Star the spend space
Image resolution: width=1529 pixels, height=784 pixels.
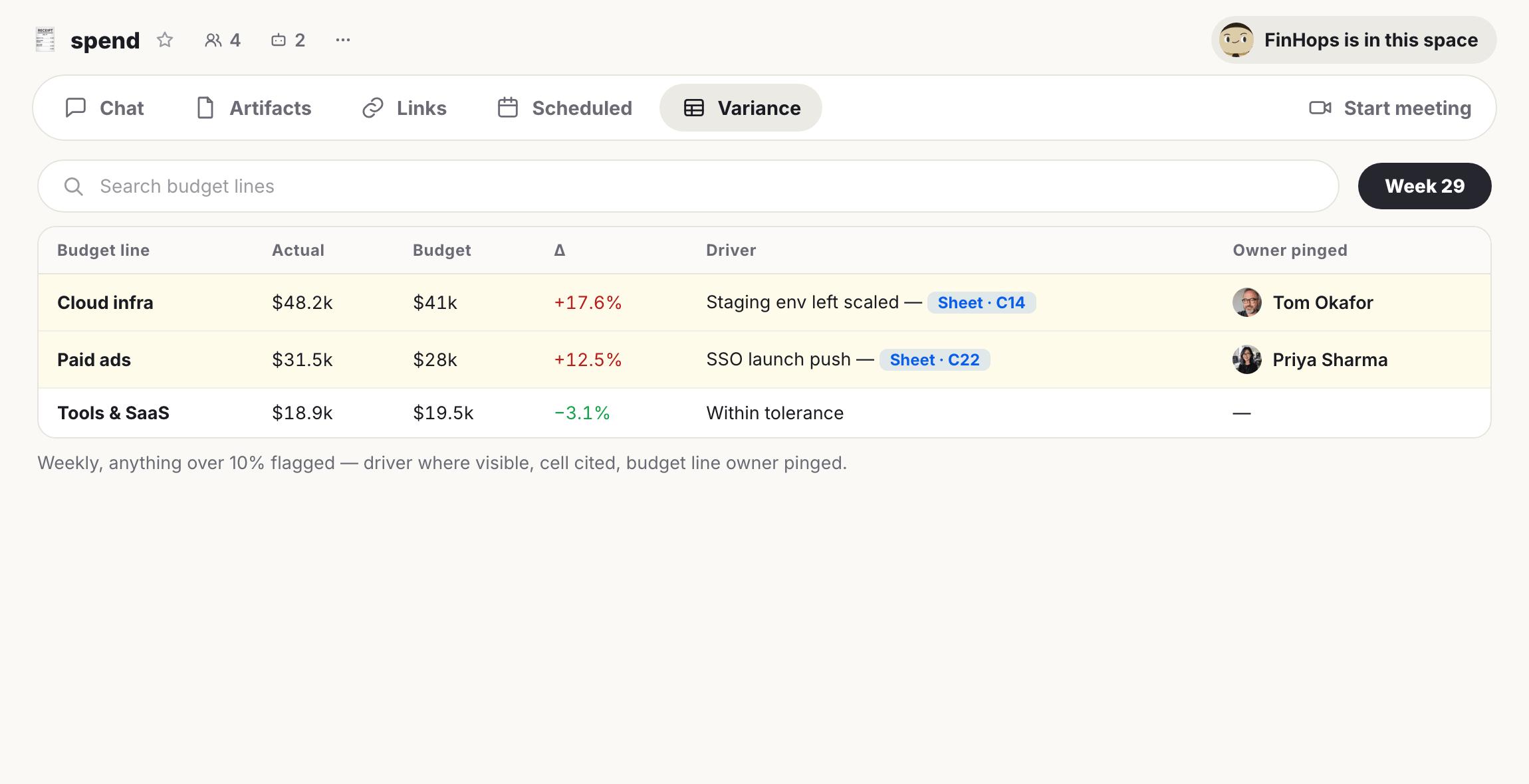coord(165,40)
